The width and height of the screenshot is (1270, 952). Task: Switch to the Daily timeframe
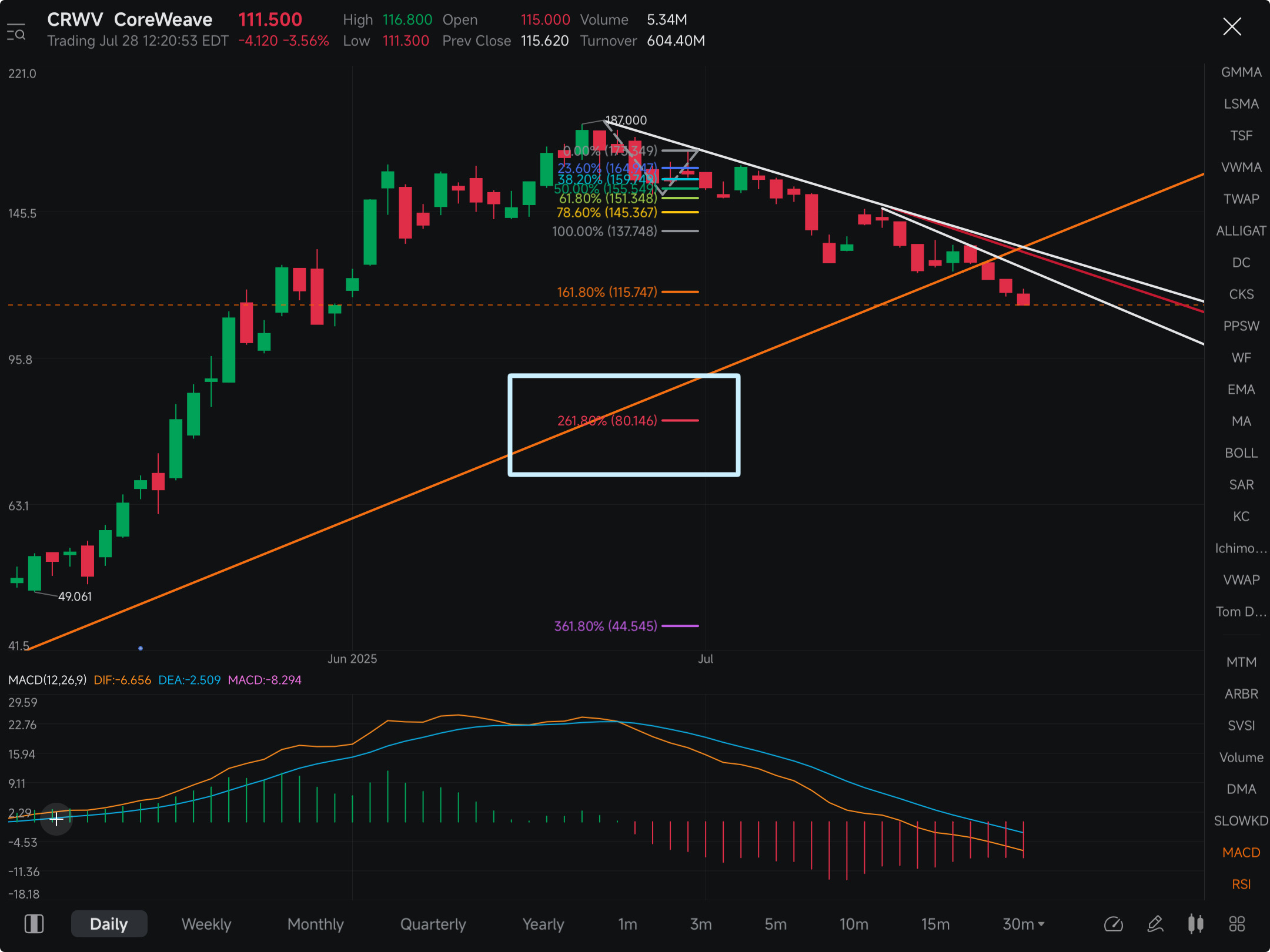pos(109,924)
